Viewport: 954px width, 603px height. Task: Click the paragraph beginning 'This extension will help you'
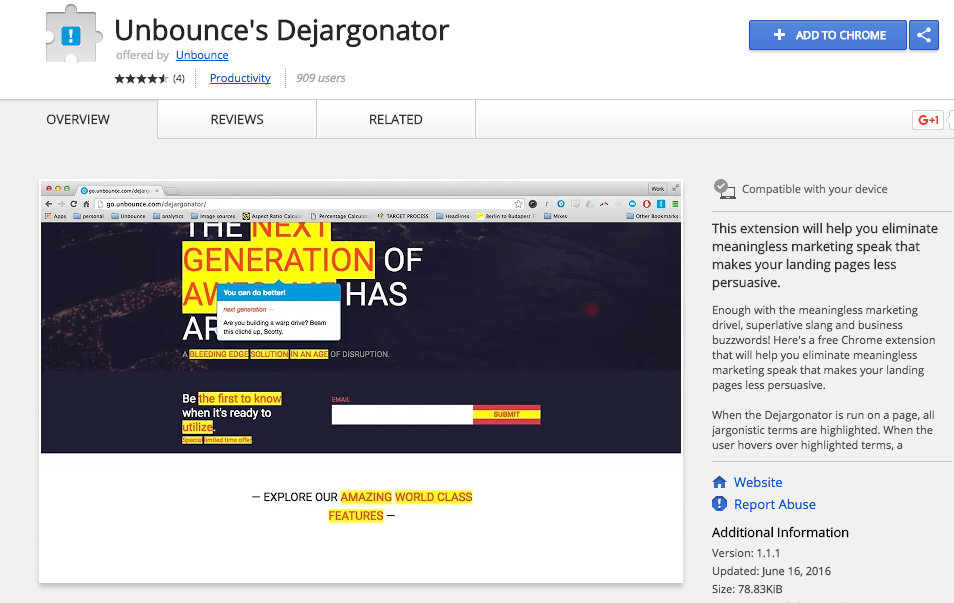tap(825, 256)
